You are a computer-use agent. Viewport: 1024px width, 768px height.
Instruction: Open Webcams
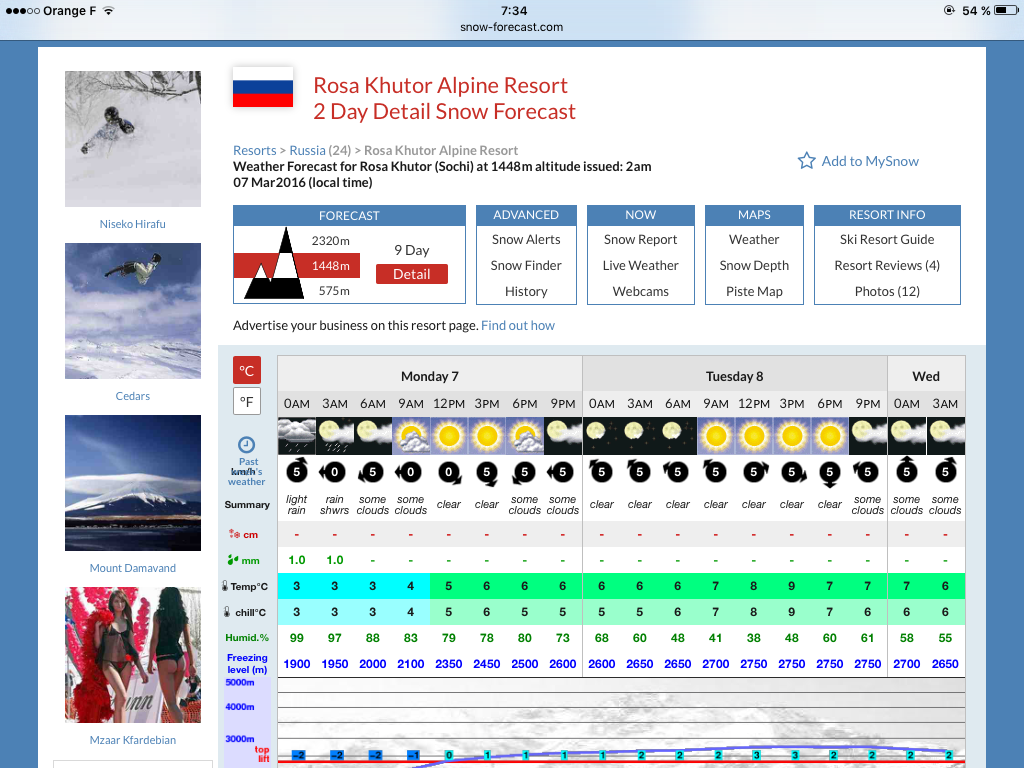[x=640, y=291]
